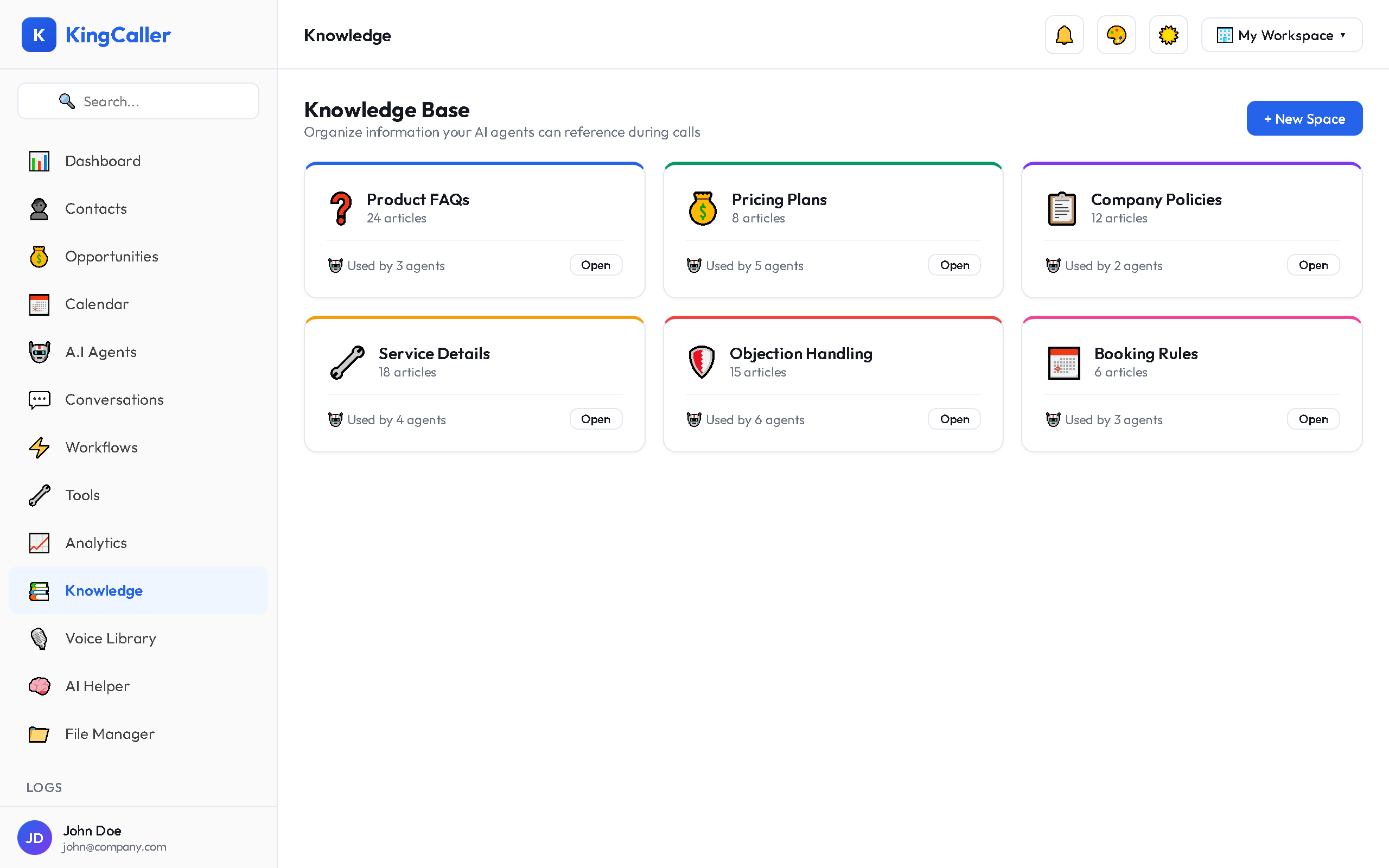
Task: Open the Product FAQs space
Action: (x=595, y=265)
